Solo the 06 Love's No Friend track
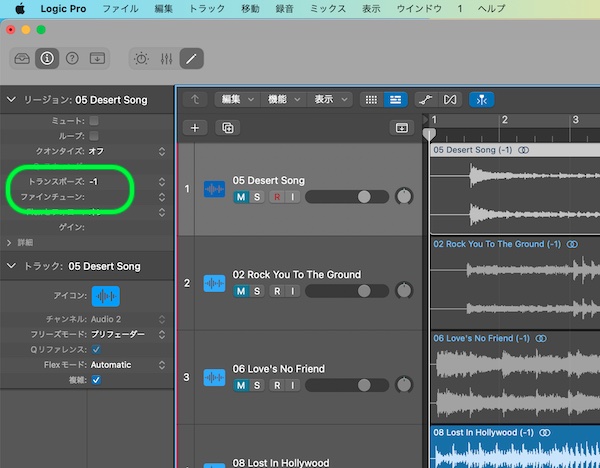 257,385
